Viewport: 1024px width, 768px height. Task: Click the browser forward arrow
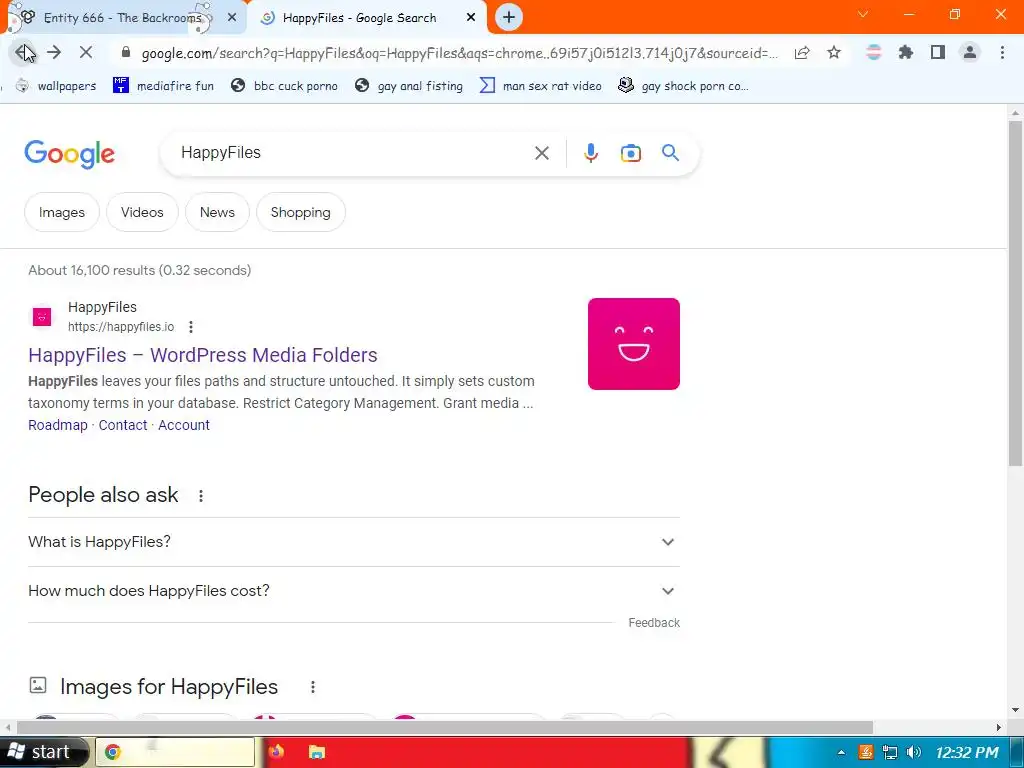click(x=54, y=52)
